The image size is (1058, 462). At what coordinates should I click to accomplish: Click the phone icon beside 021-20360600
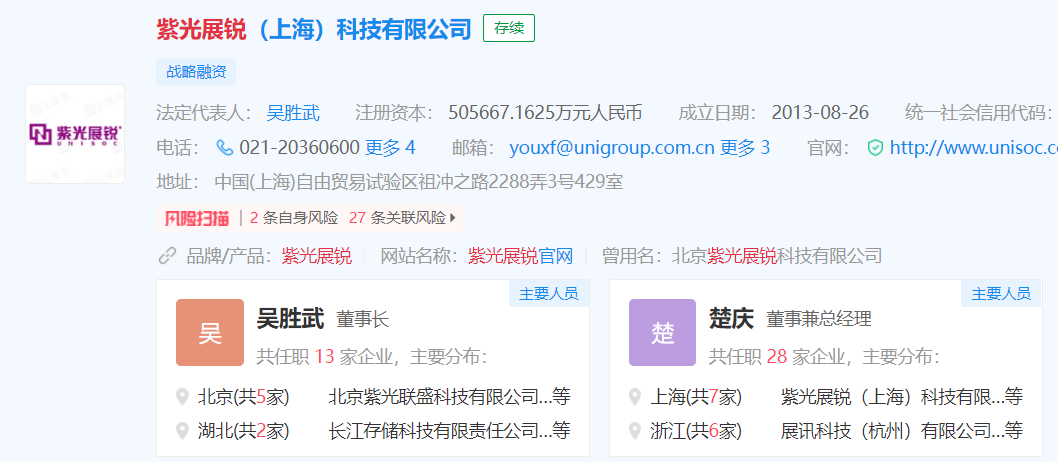pos(224,148)
